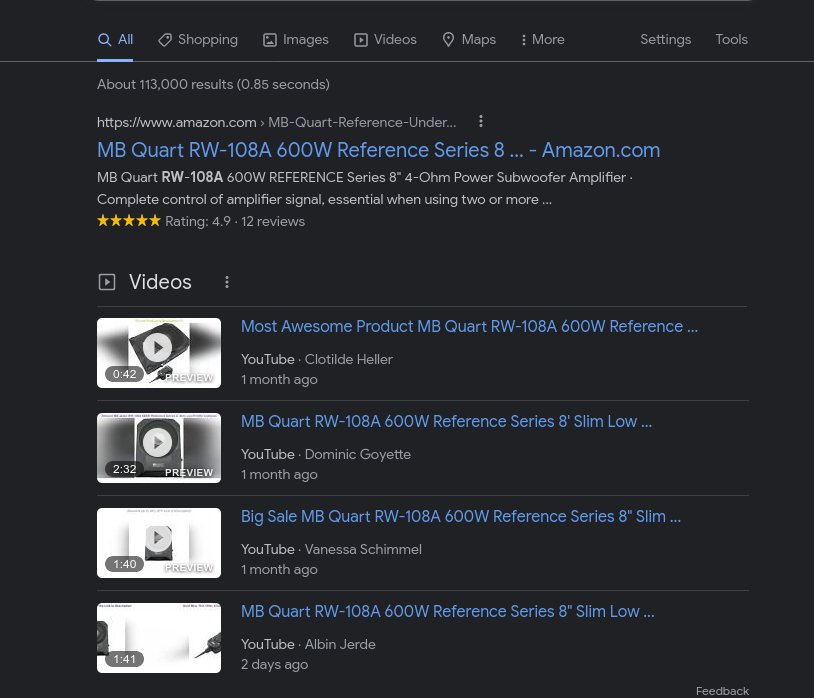Screen dimensions: 814x698
Task: Click 'YouTube · Dominic Goyette' source text
Action: pyautogui.click(x=326, y=454)
